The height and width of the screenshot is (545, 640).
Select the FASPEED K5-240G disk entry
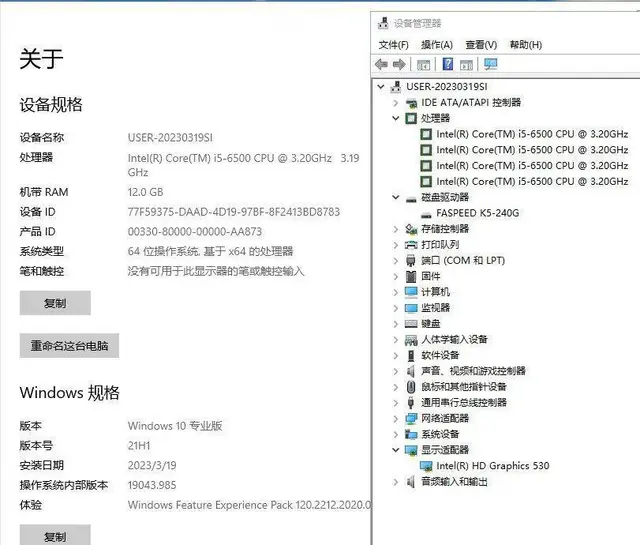478,213
